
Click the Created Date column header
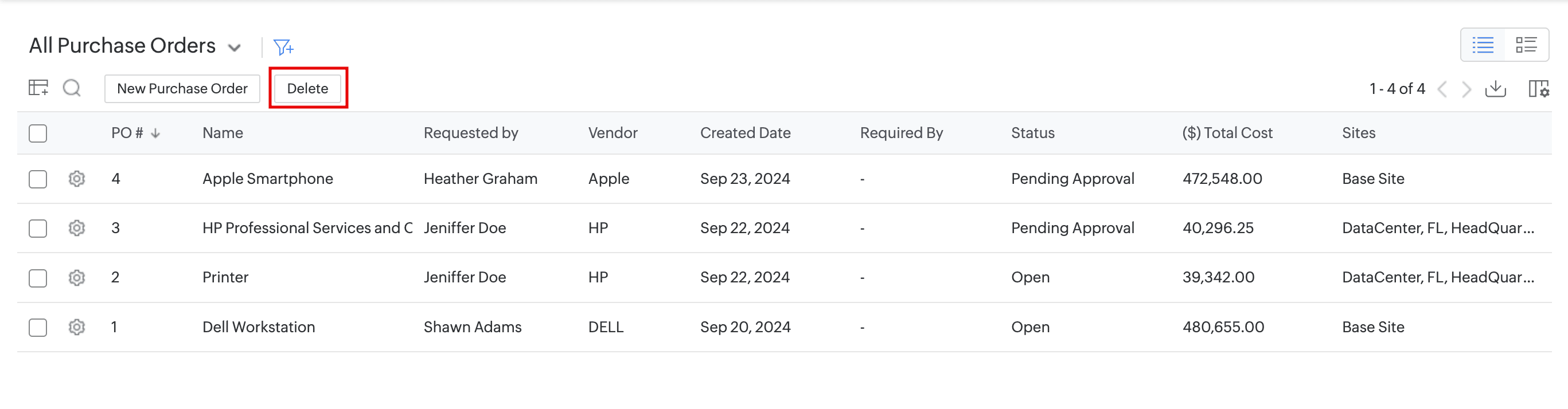pos(745,133)
